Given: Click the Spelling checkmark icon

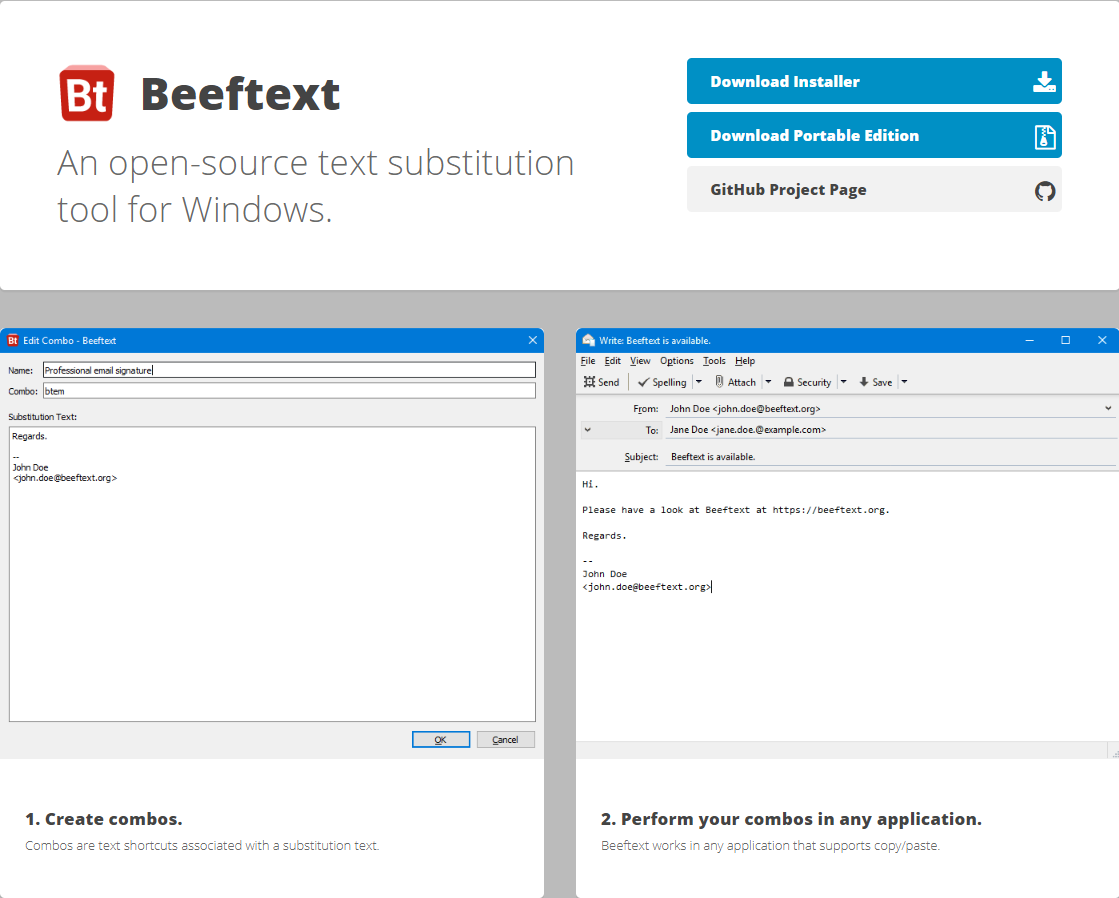Looking at the screenshot, I should tap(643, 383).
